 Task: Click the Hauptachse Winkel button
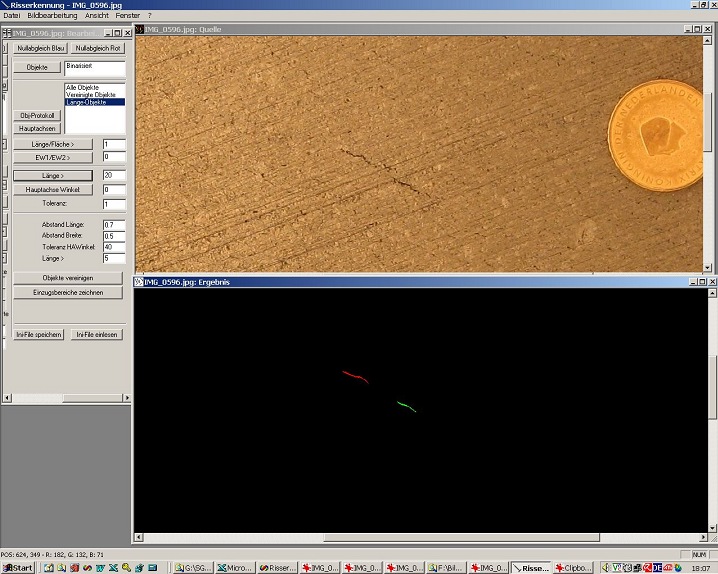pyautogui.click(x=53, y=190)
